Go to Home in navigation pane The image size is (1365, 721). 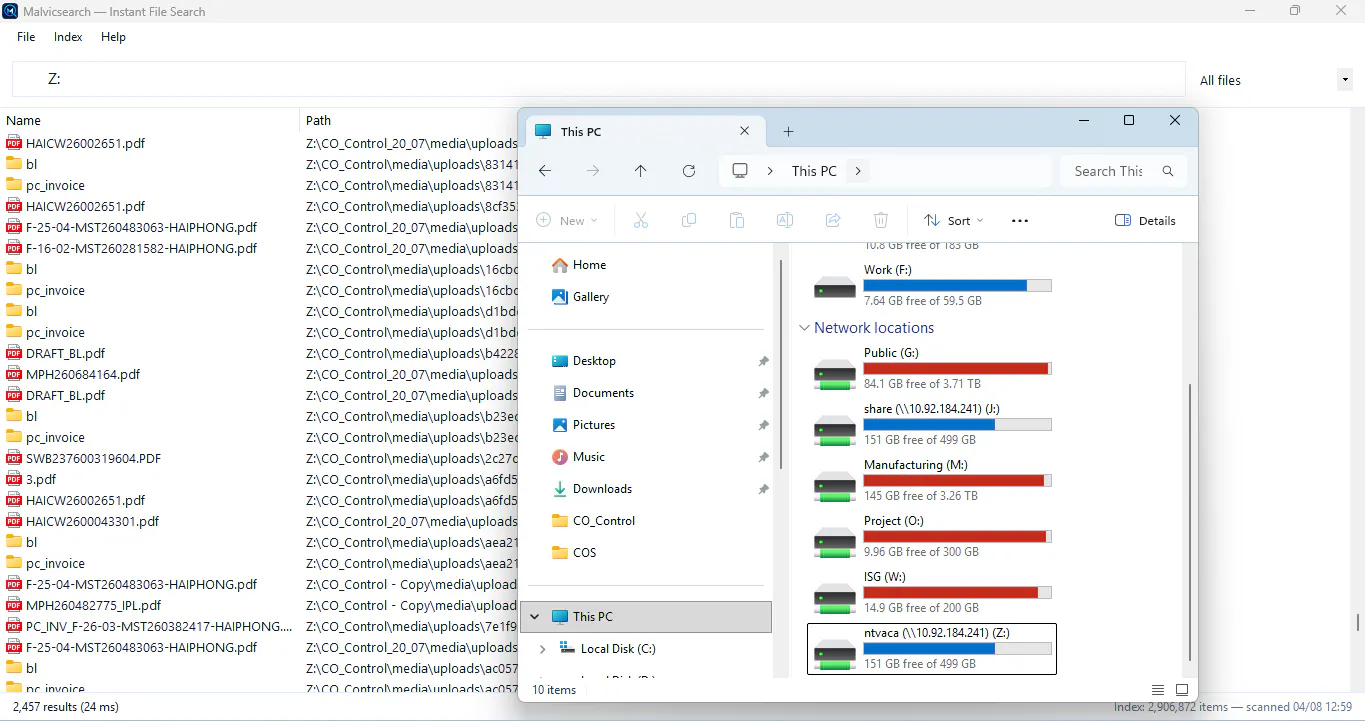click(579, 265)
